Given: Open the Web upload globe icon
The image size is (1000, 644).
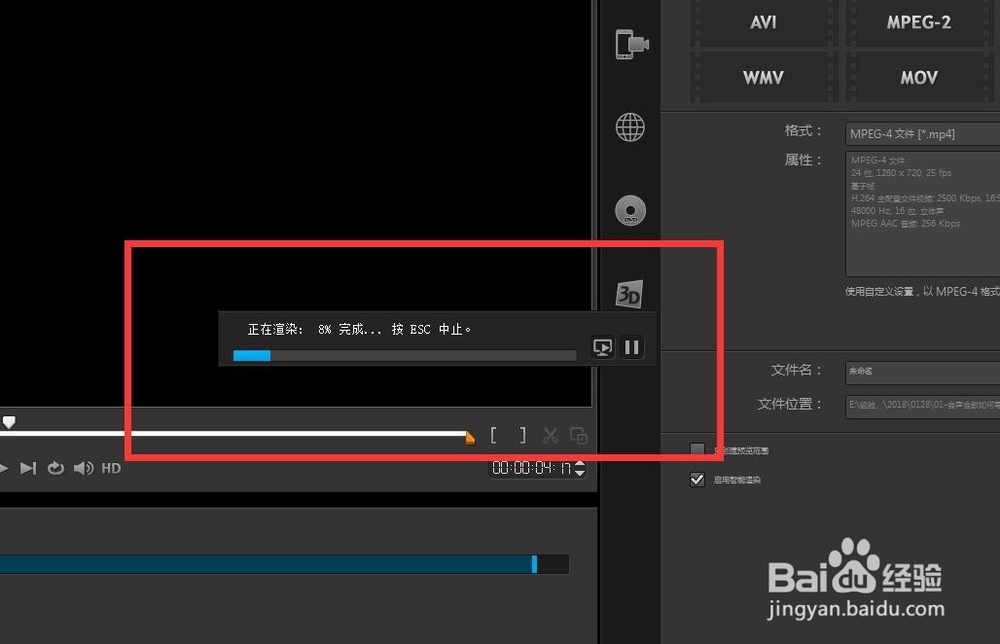Looking at the screenshot, I should click(630, 127).
